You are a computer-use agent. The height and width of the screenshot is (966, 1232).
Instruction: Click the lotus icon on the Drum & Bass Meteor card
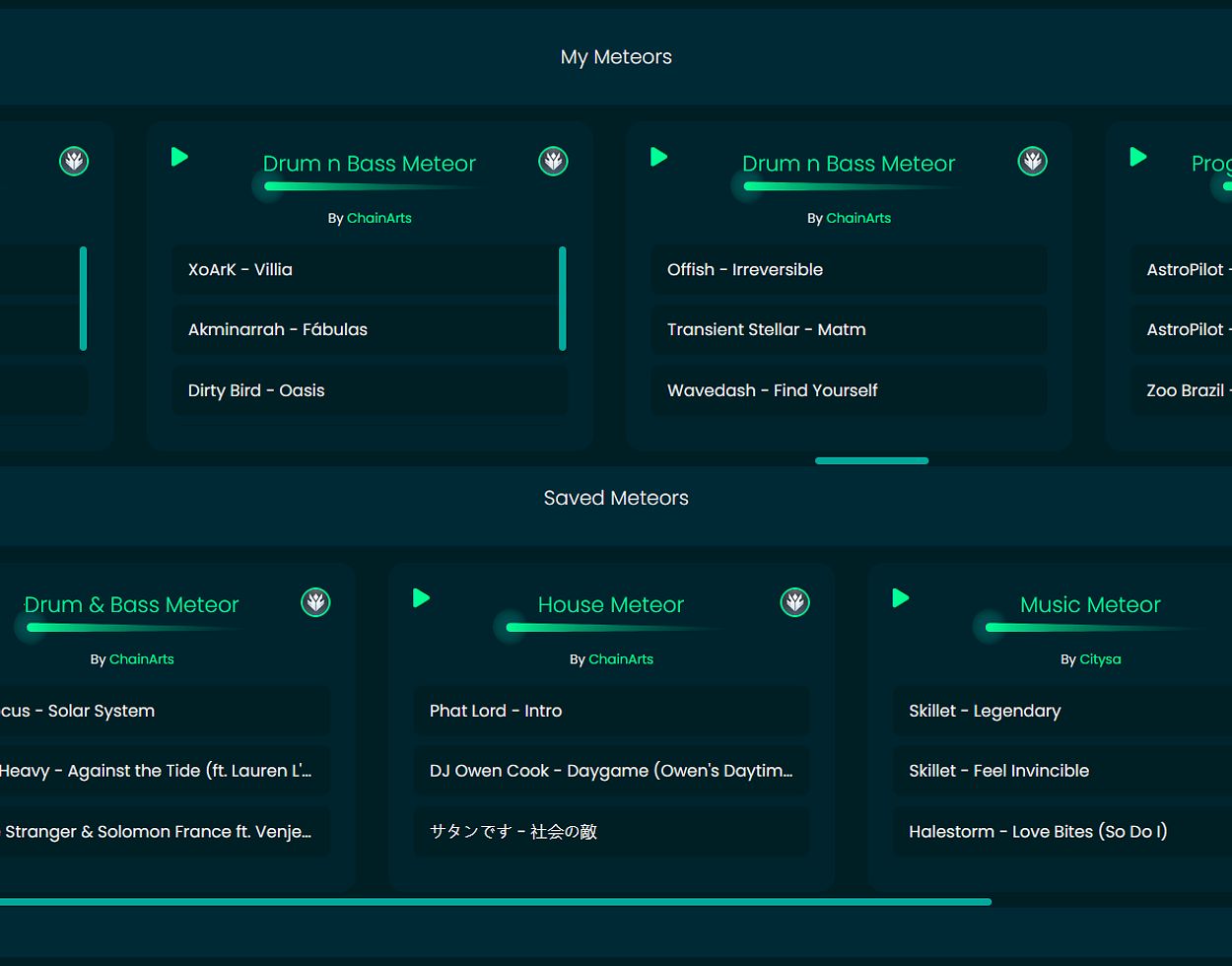315,602
